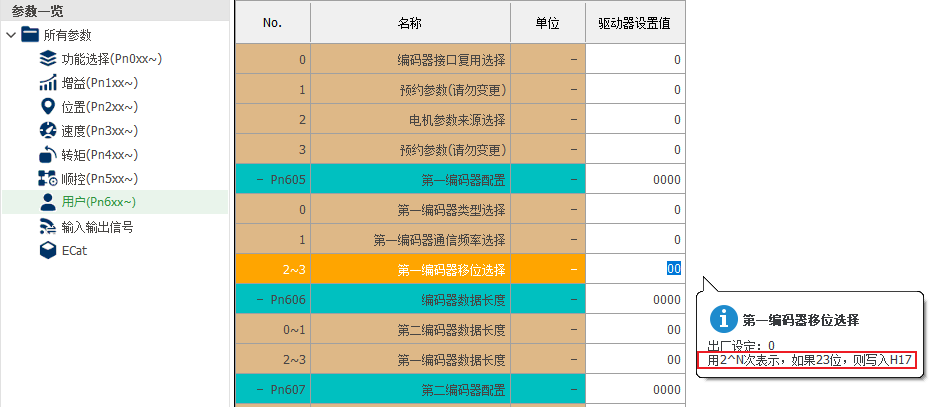Click the signal icon beside 输入输出信号

point(47,227)
